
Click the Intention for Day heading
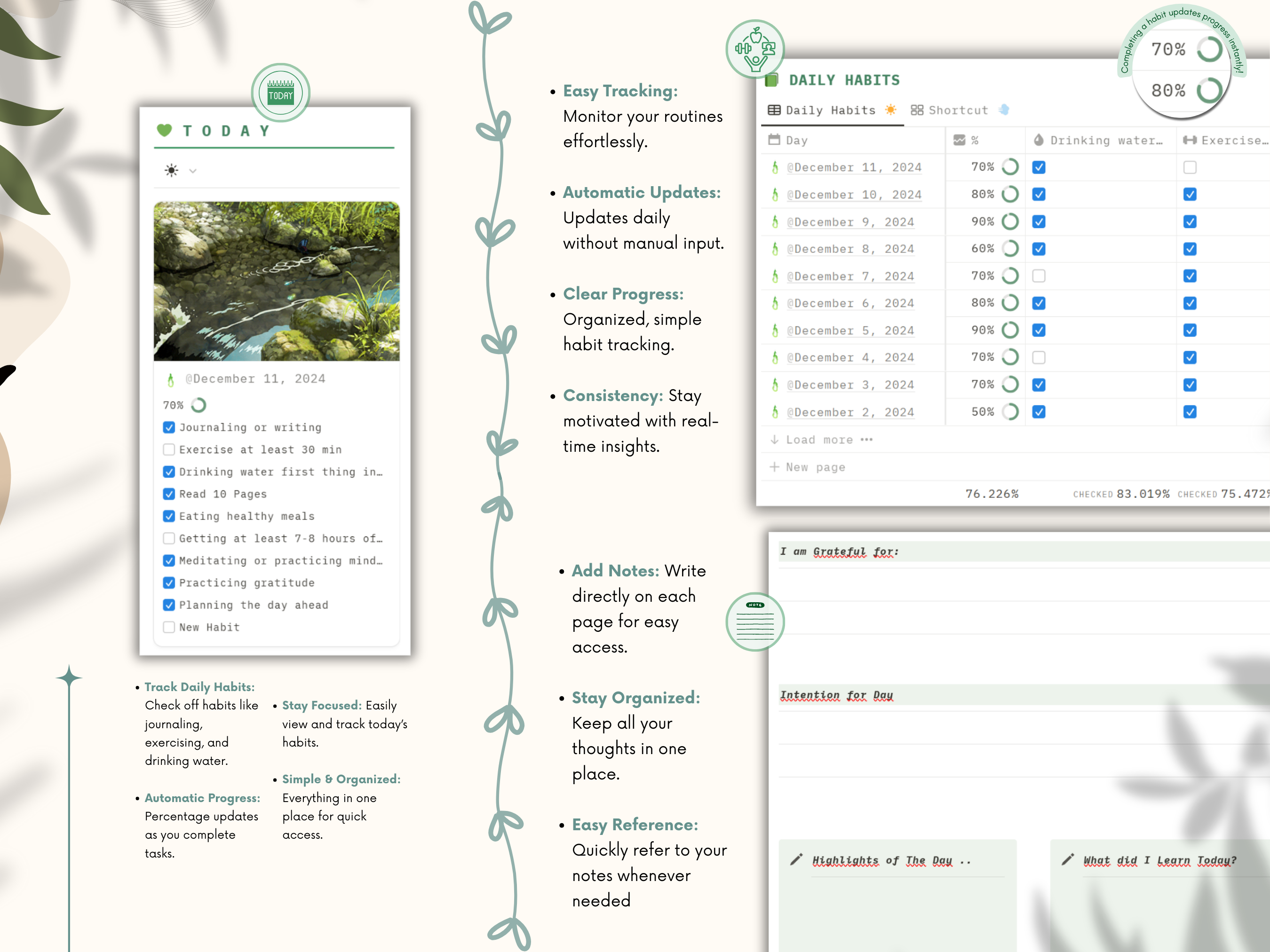(836, 695)
